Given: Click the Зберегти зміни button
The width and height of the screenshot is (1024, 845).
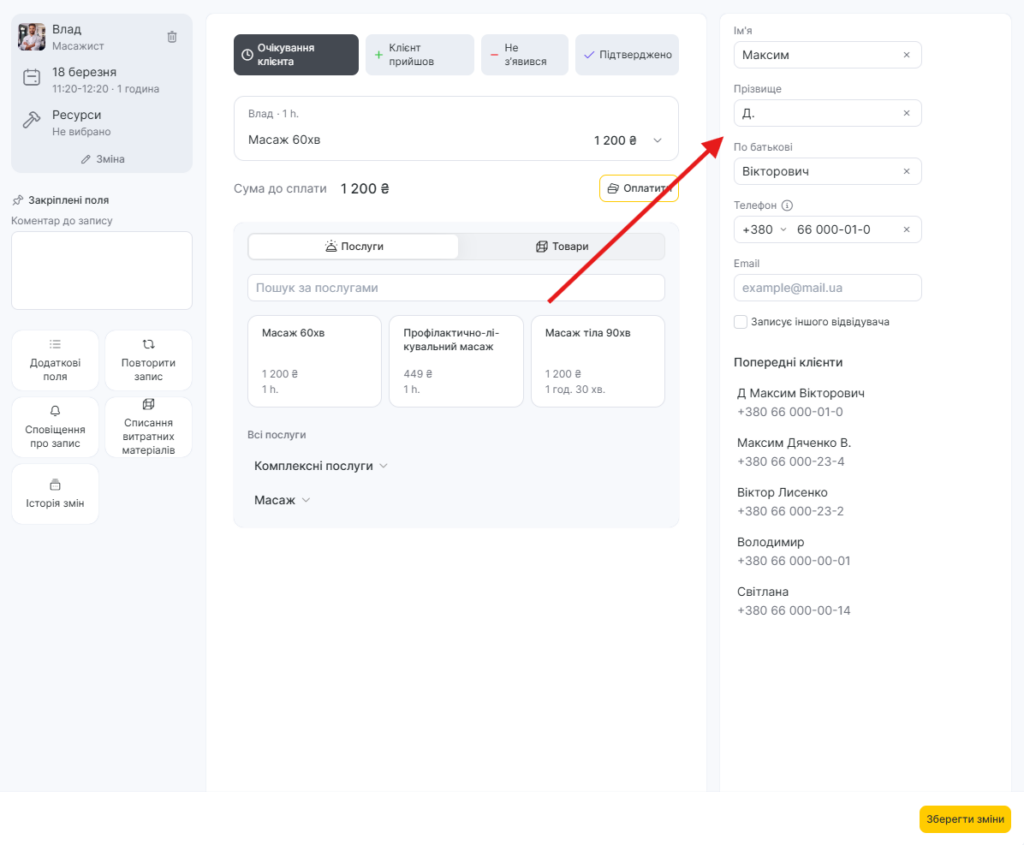Looking at the screenshot, I should [x=964, y=819].
